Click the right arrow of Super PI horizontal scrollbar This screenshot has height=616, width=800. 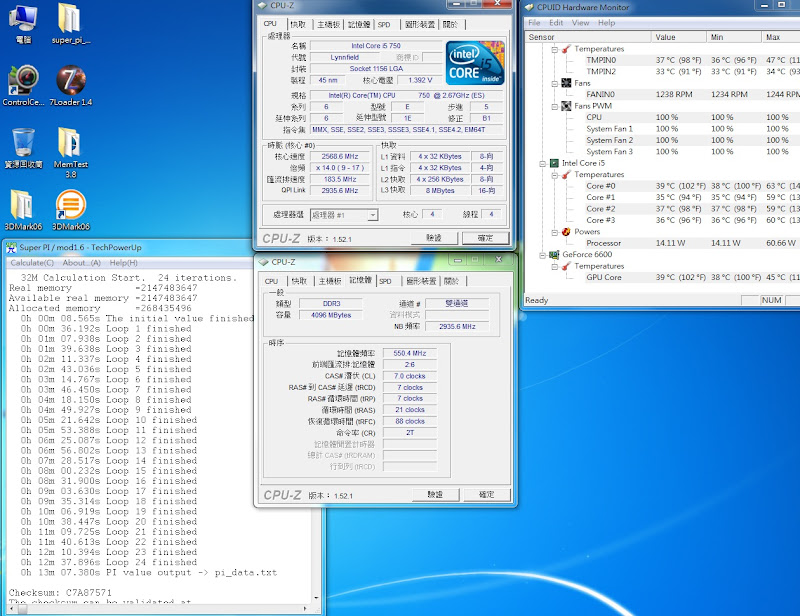305,608
